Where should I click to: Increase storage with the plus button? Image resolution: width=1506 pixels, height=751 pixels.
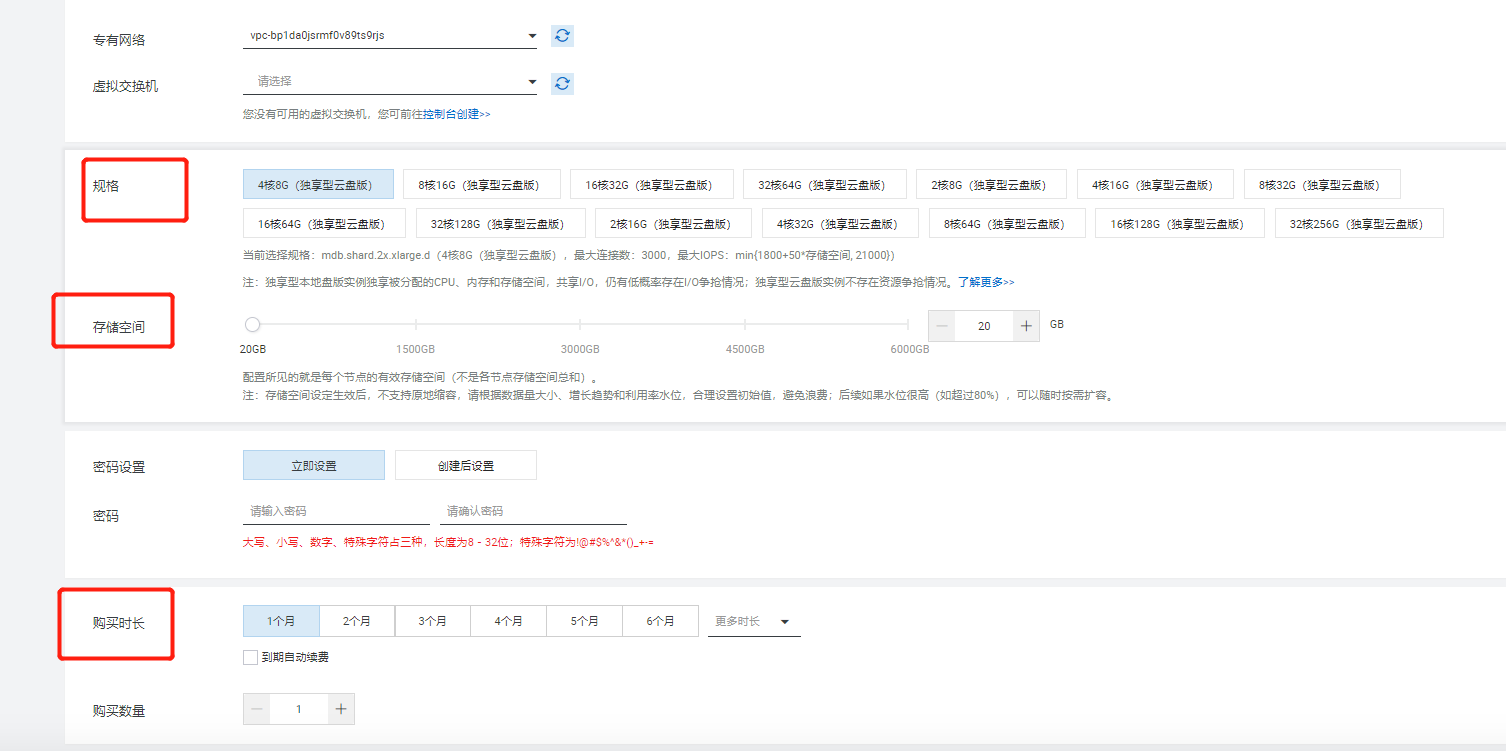1026,326
